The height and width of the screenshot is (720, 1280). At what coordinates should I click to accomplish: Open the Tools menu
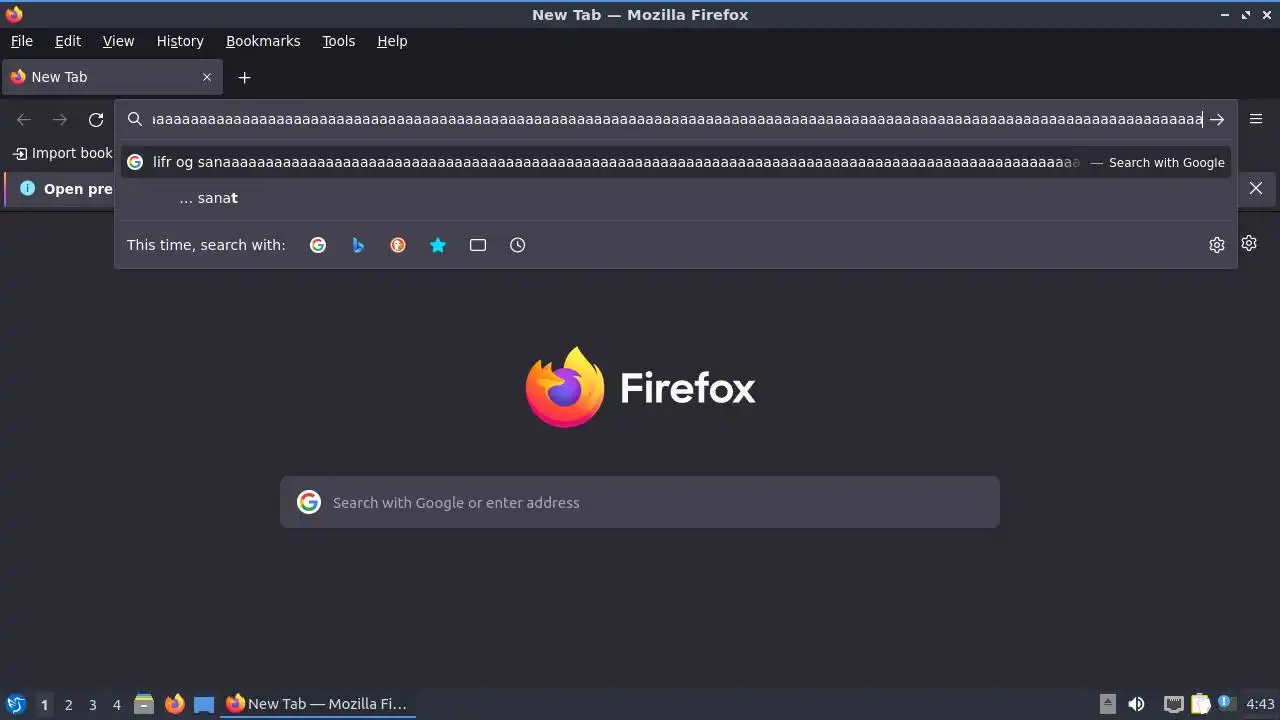(338, 41)
